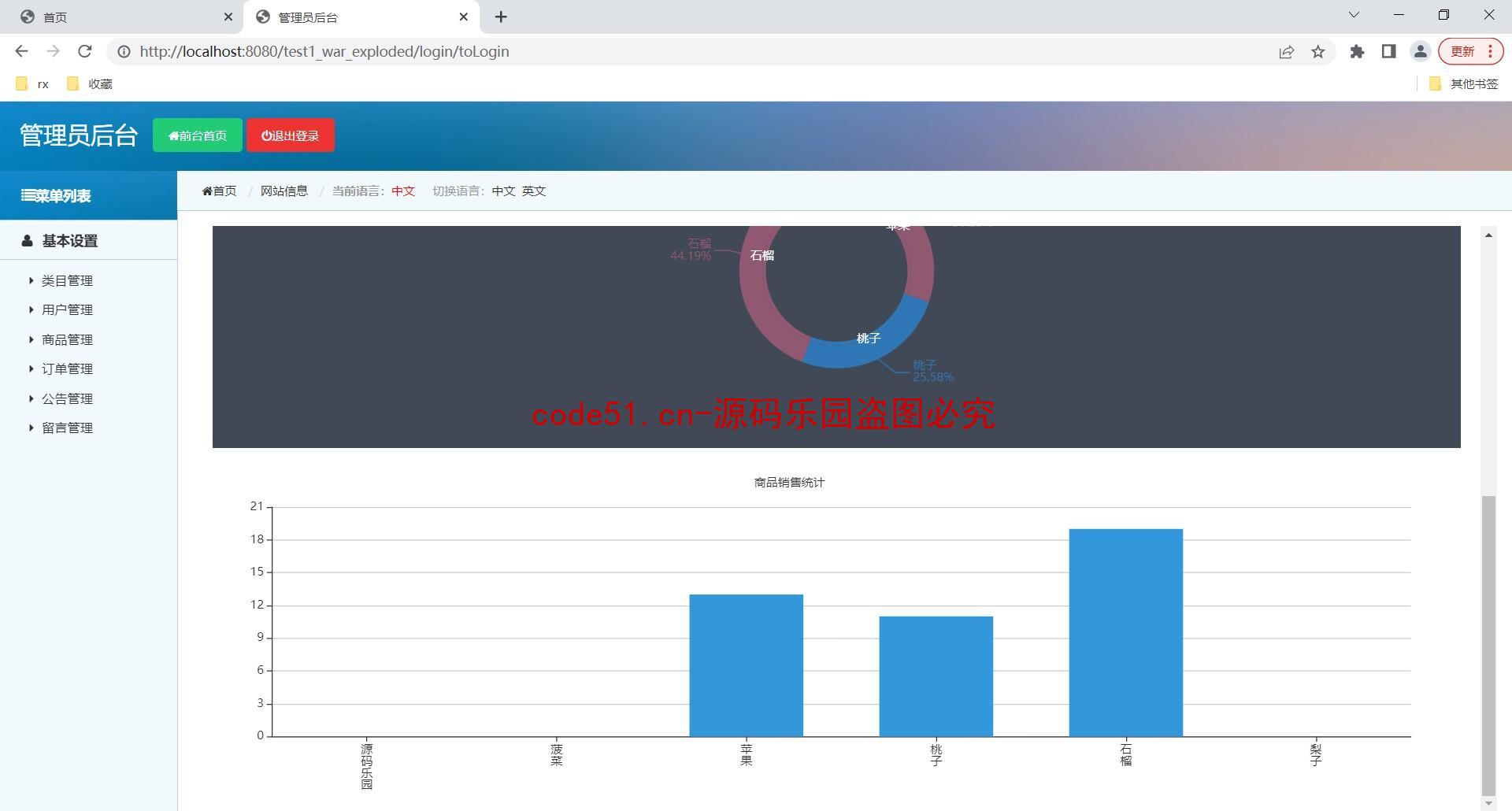Click the 梨子 x-axis label
Viewport: 1512px width, 811px height.
click(x=1316, y=755)
